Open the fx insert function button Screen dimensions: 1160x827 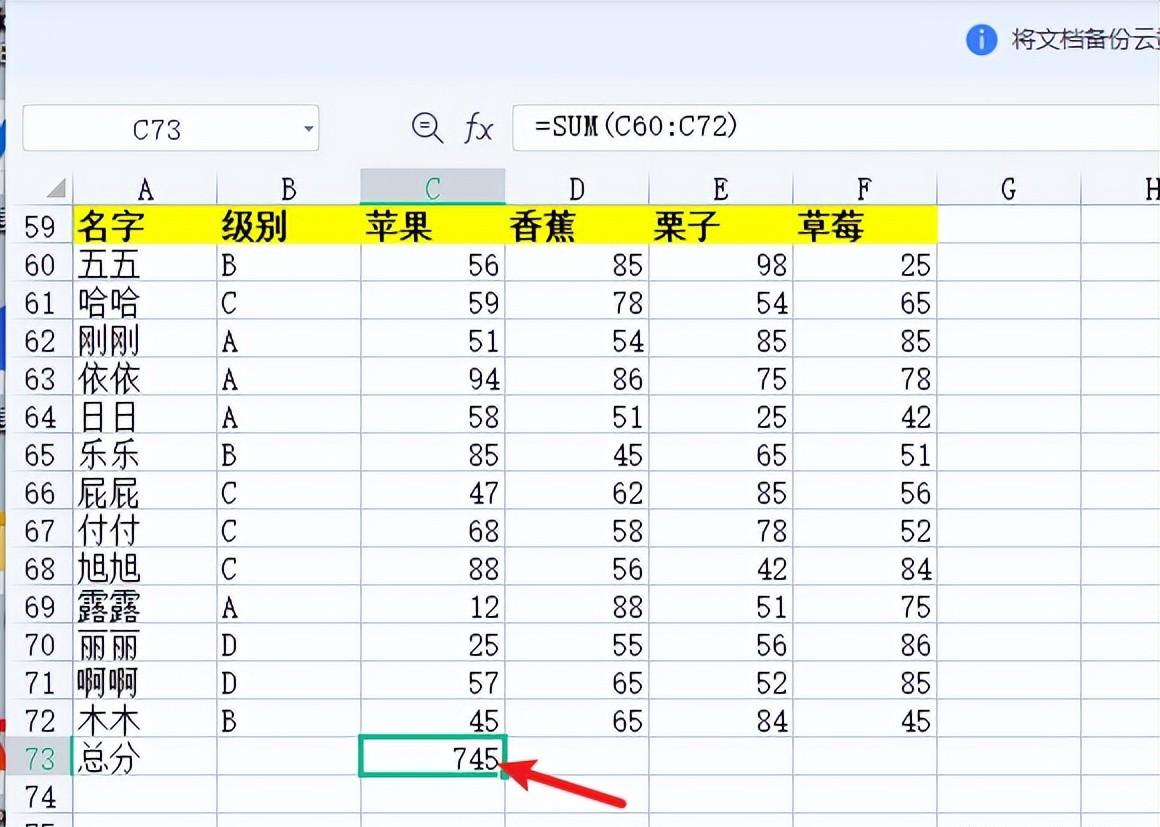point(479,129)
